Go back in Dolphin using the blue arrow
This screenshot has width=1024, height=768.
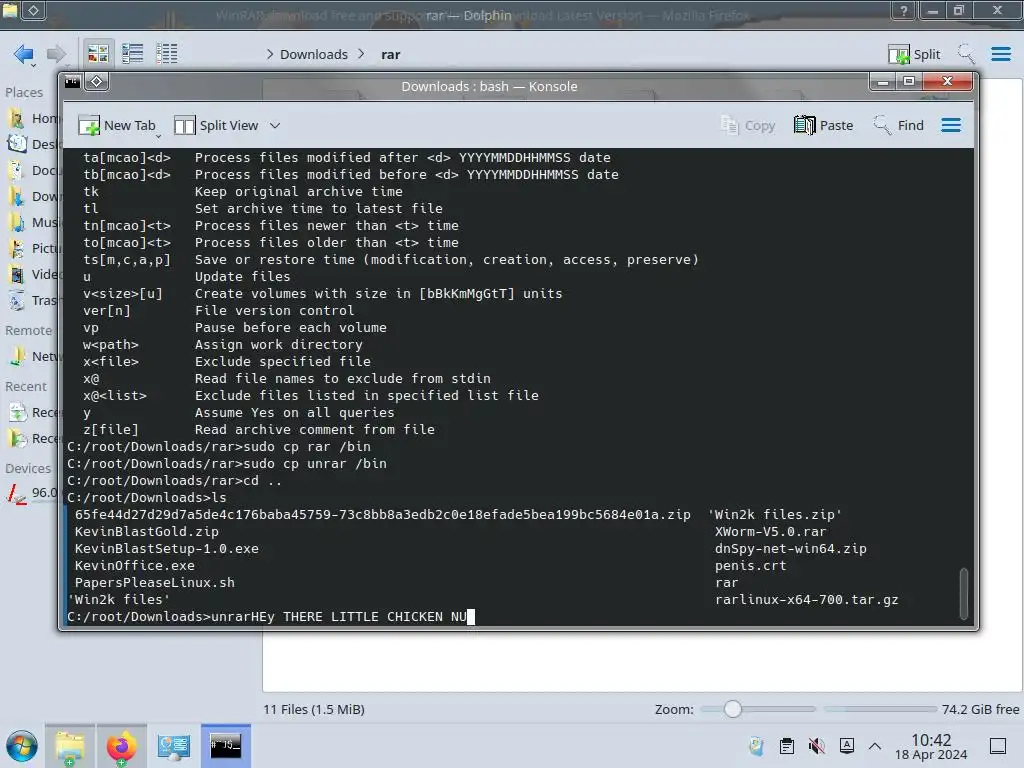[24, 54]
